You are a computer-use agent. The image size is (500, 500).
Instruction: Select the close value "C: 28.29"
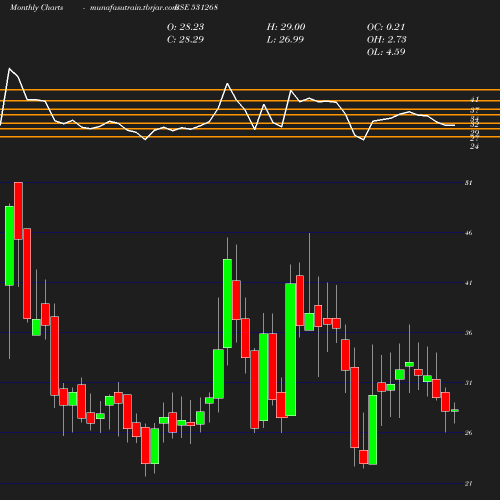(x=185, y=40)
